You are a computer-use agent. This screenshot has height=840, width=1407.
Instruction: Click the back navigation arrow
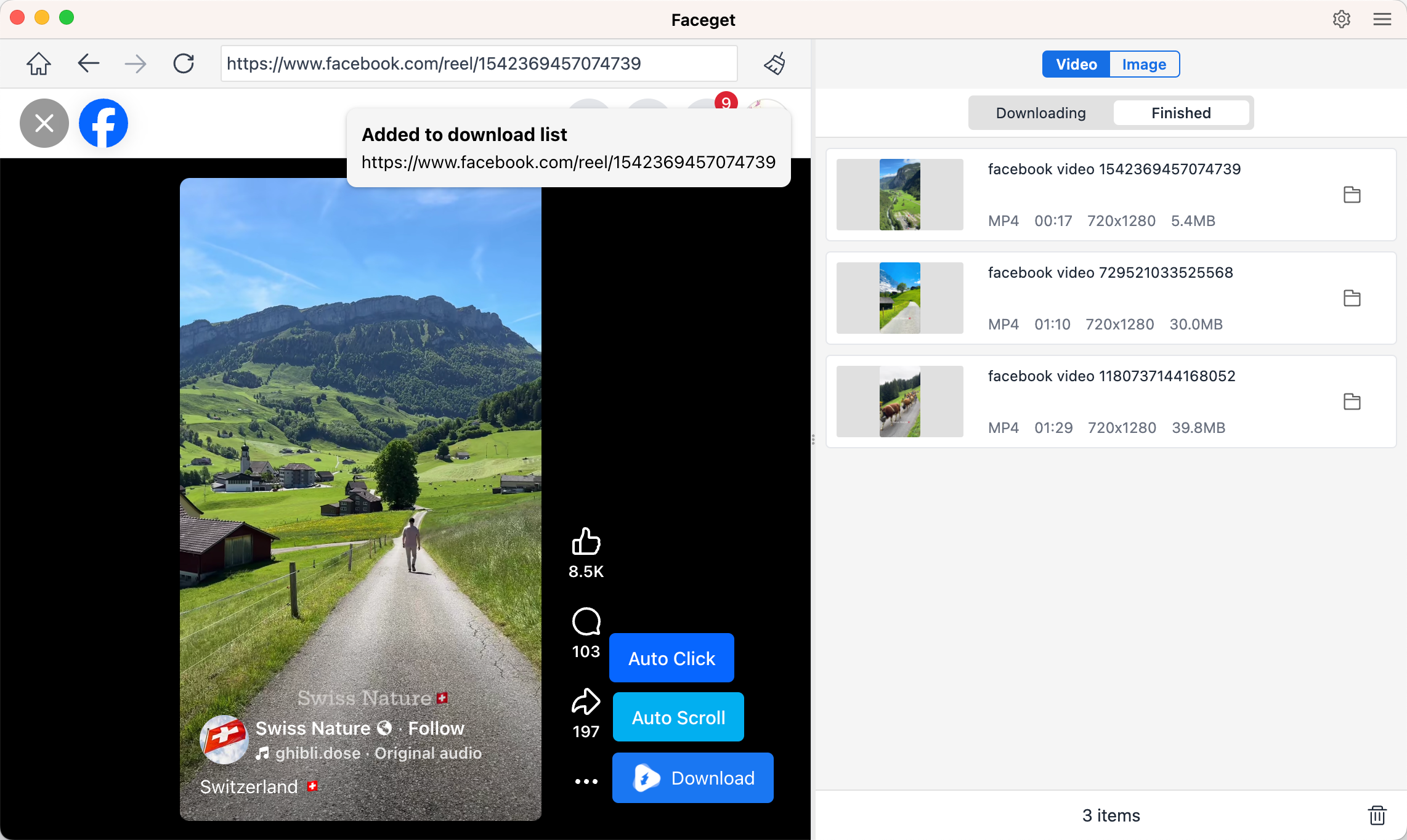88,63
